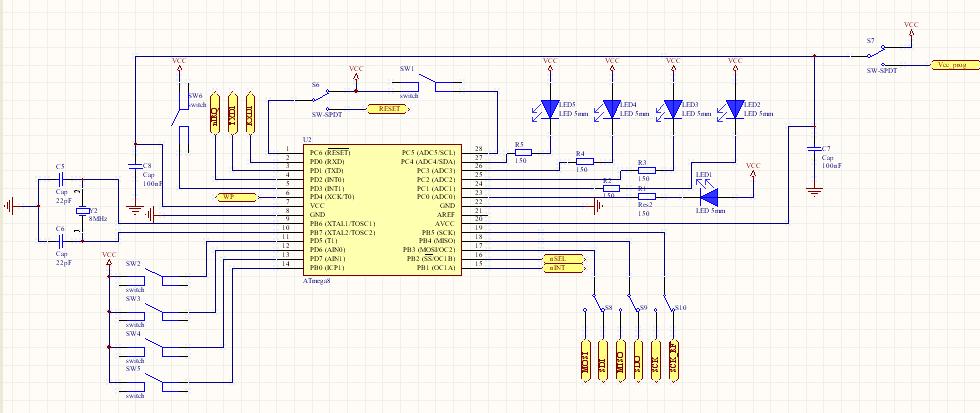Select the LED4 diode symbol
The image size is (980, 413).
click(x=611, y=109)
